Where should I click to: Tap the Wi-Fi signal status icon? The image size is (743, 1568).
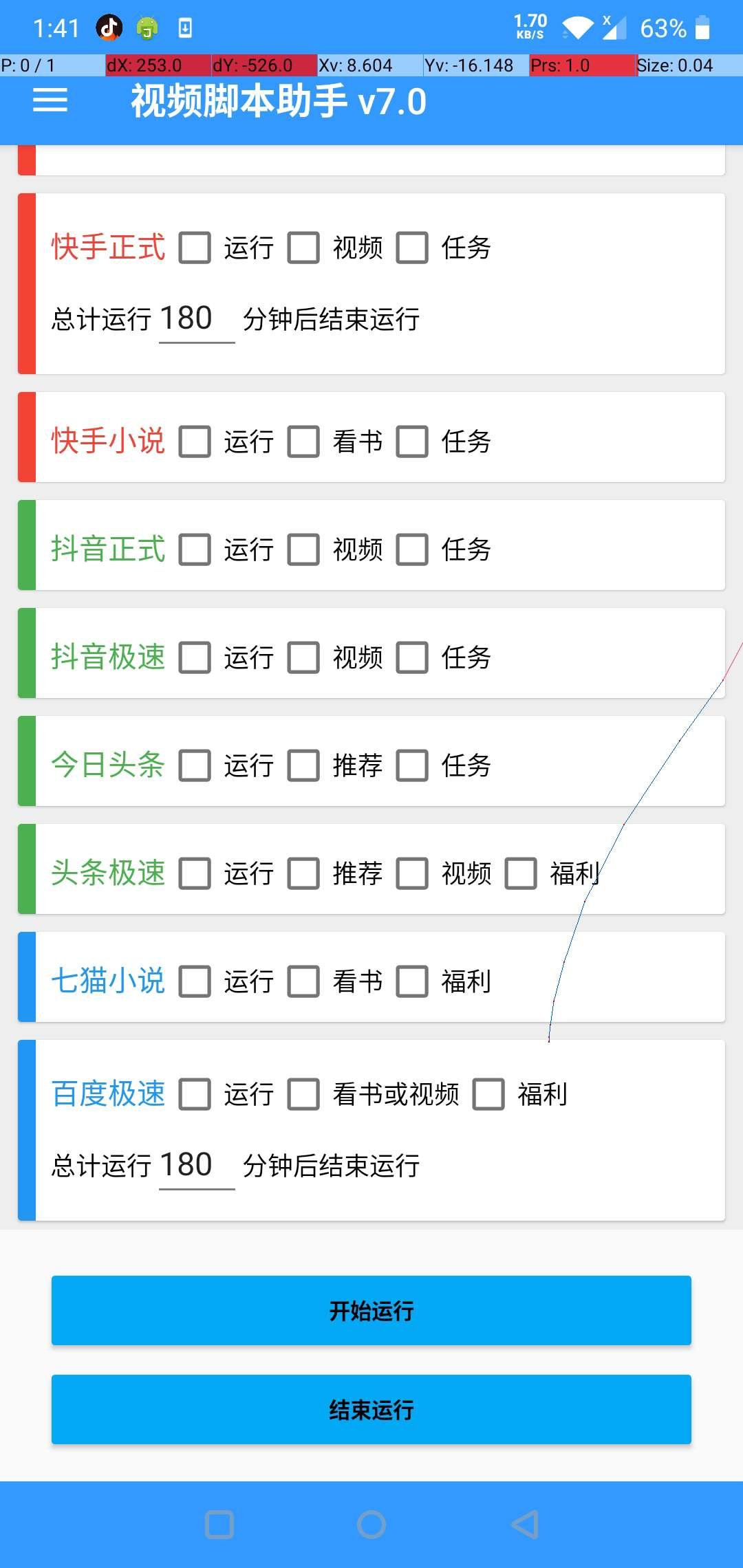pyautogui.click(x=577, y=28)
